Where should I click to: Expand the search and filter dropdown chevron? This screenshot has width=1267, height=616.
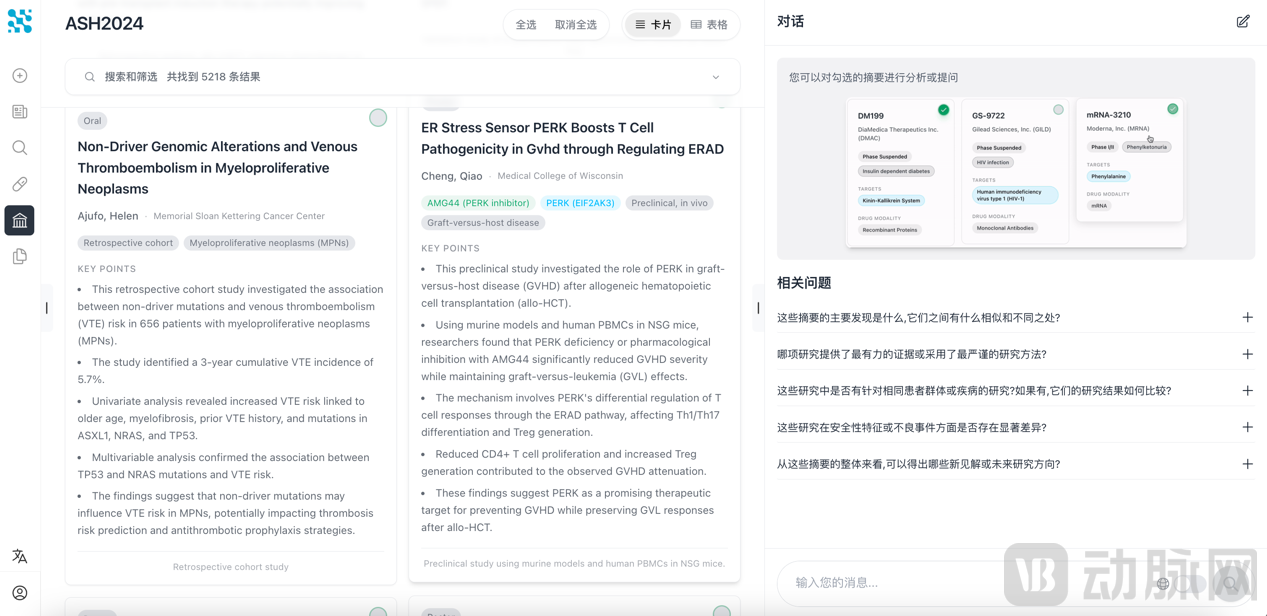pos(716,77)
